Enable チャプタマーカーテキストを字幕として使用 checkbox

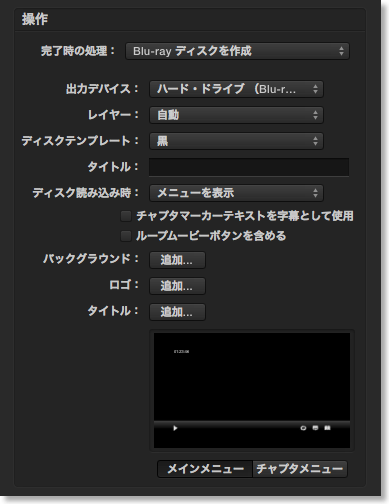(x=126, y=216)
